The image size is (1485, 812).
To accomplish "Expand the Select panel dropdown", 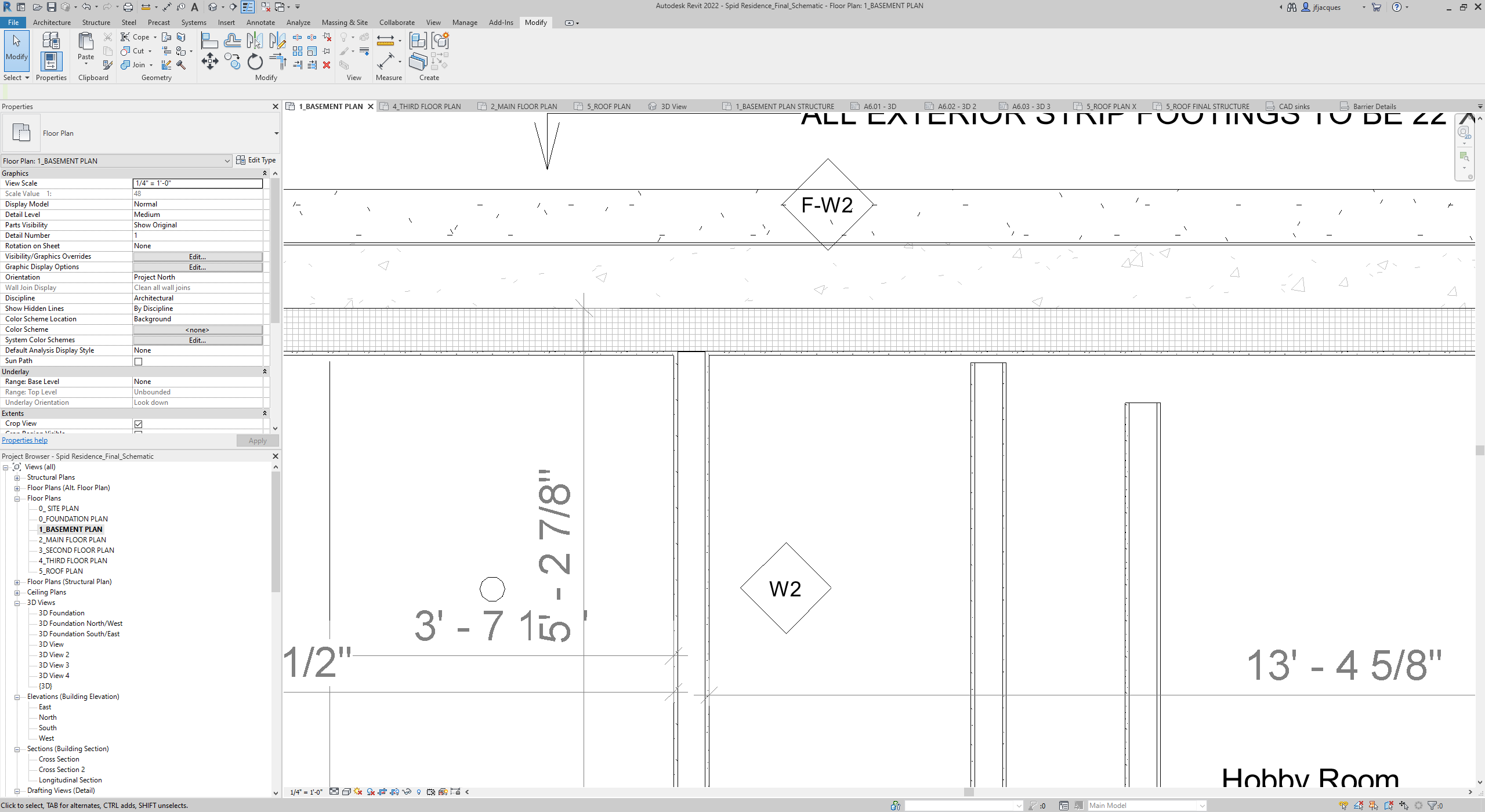I will click(16, 78).
